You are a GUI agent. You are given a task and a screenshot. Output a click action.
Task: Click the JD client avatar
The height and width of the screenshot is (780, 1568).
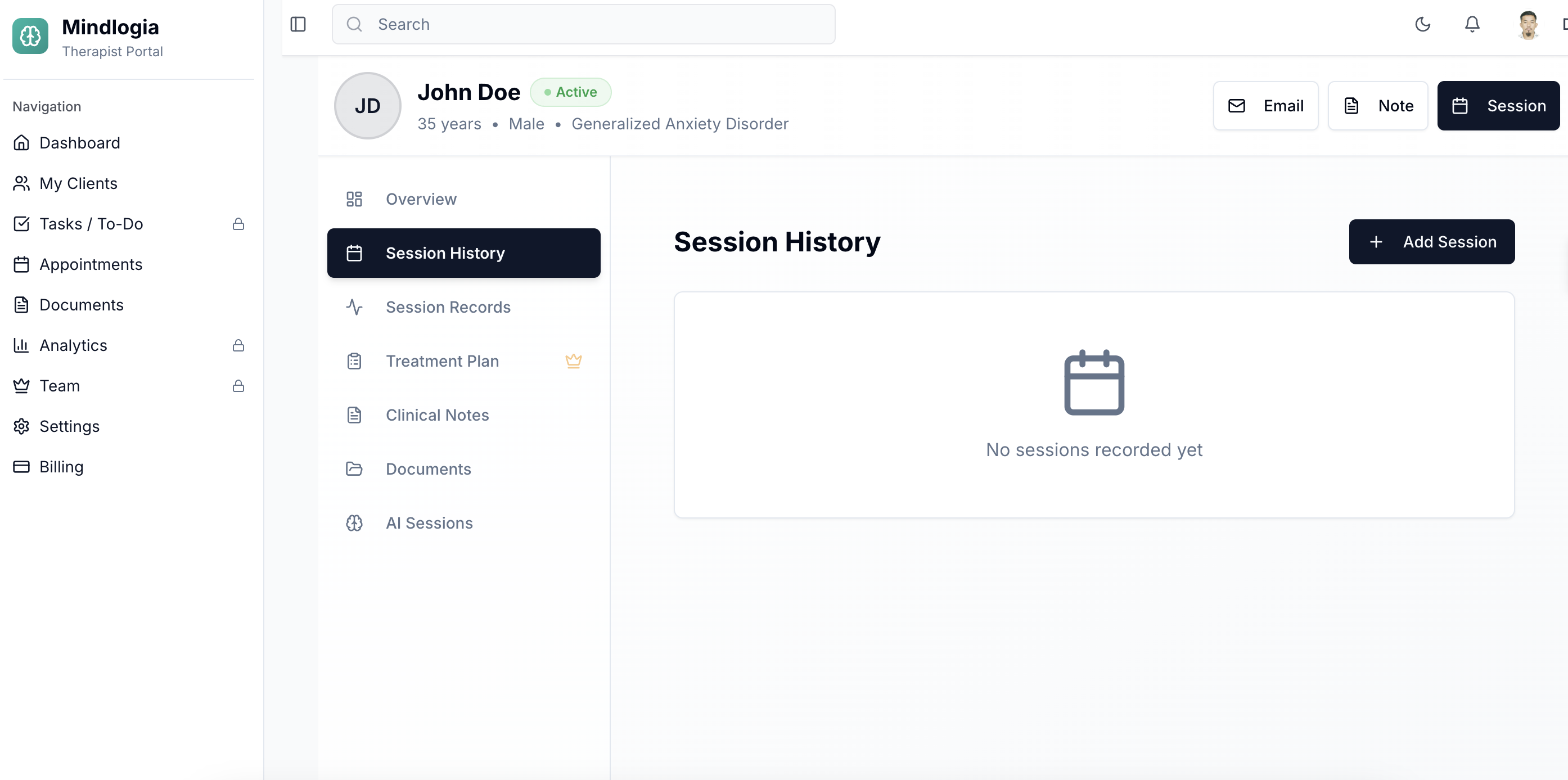point(367,106)
